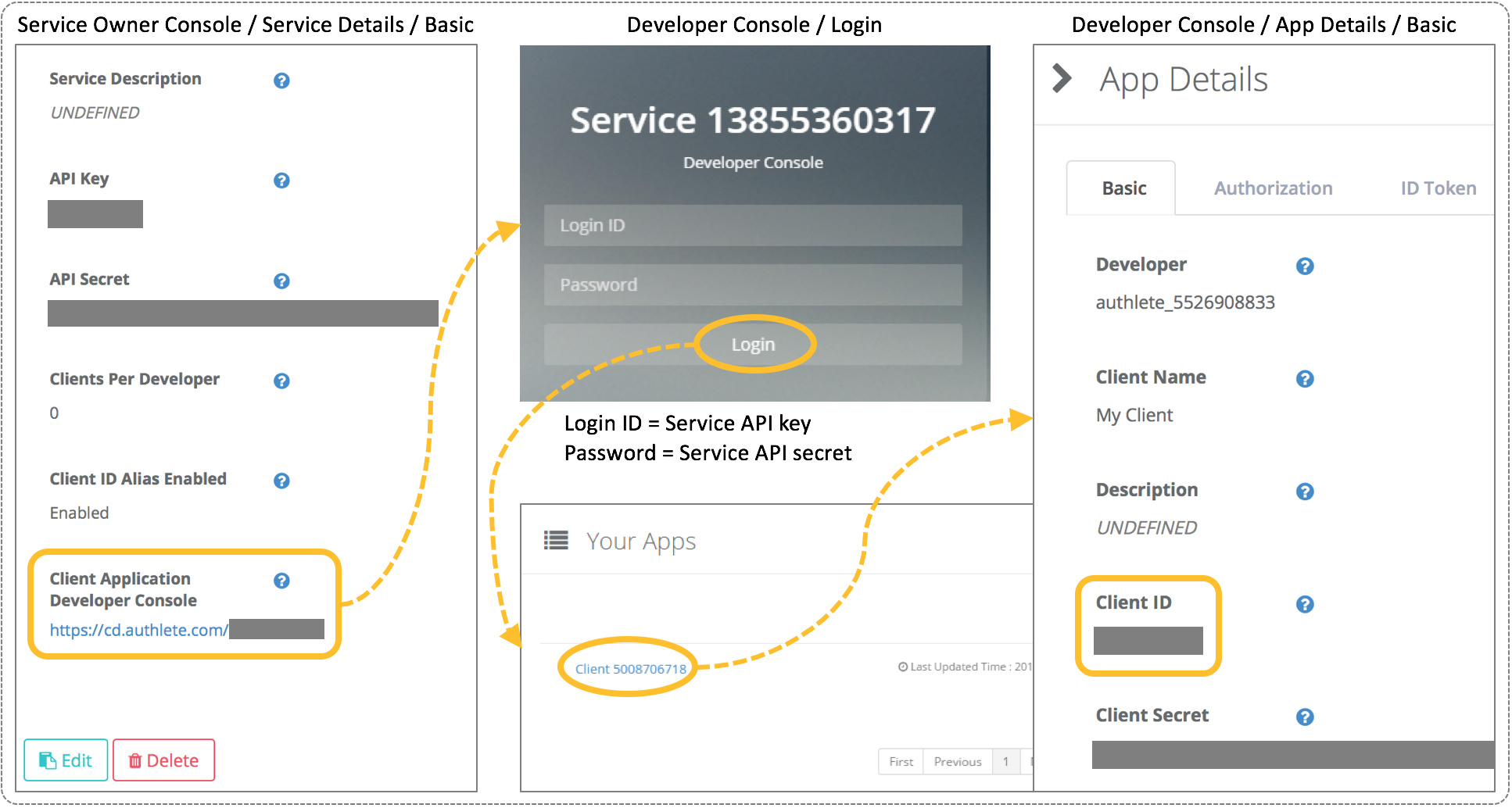Switch to the Authorization tab

point(1273,188)
